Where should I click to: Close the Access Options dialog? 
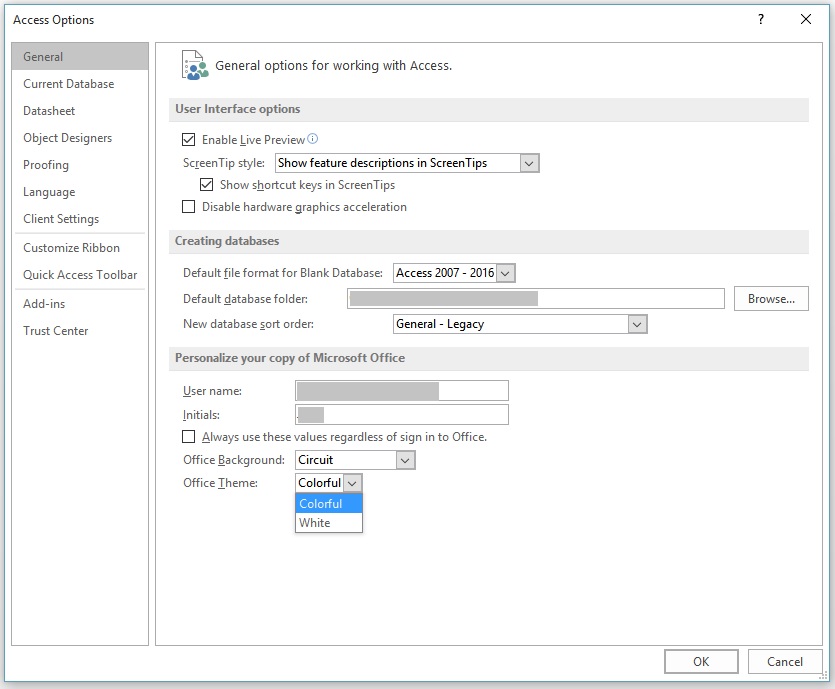point(806,20)
